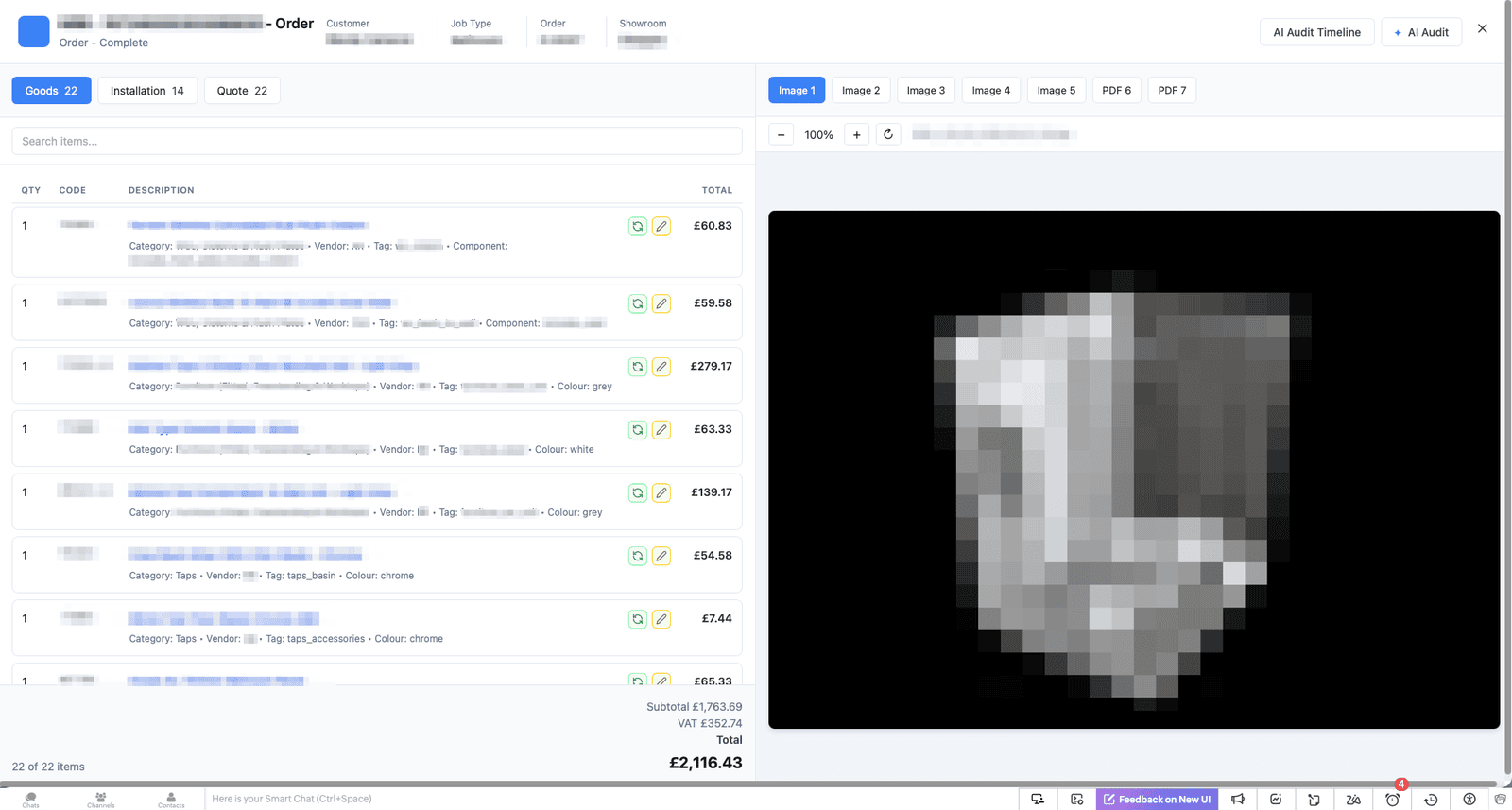This screenshot has height=810, width=1512.
Task: Click the Search items input field
Action: point(376,141)
